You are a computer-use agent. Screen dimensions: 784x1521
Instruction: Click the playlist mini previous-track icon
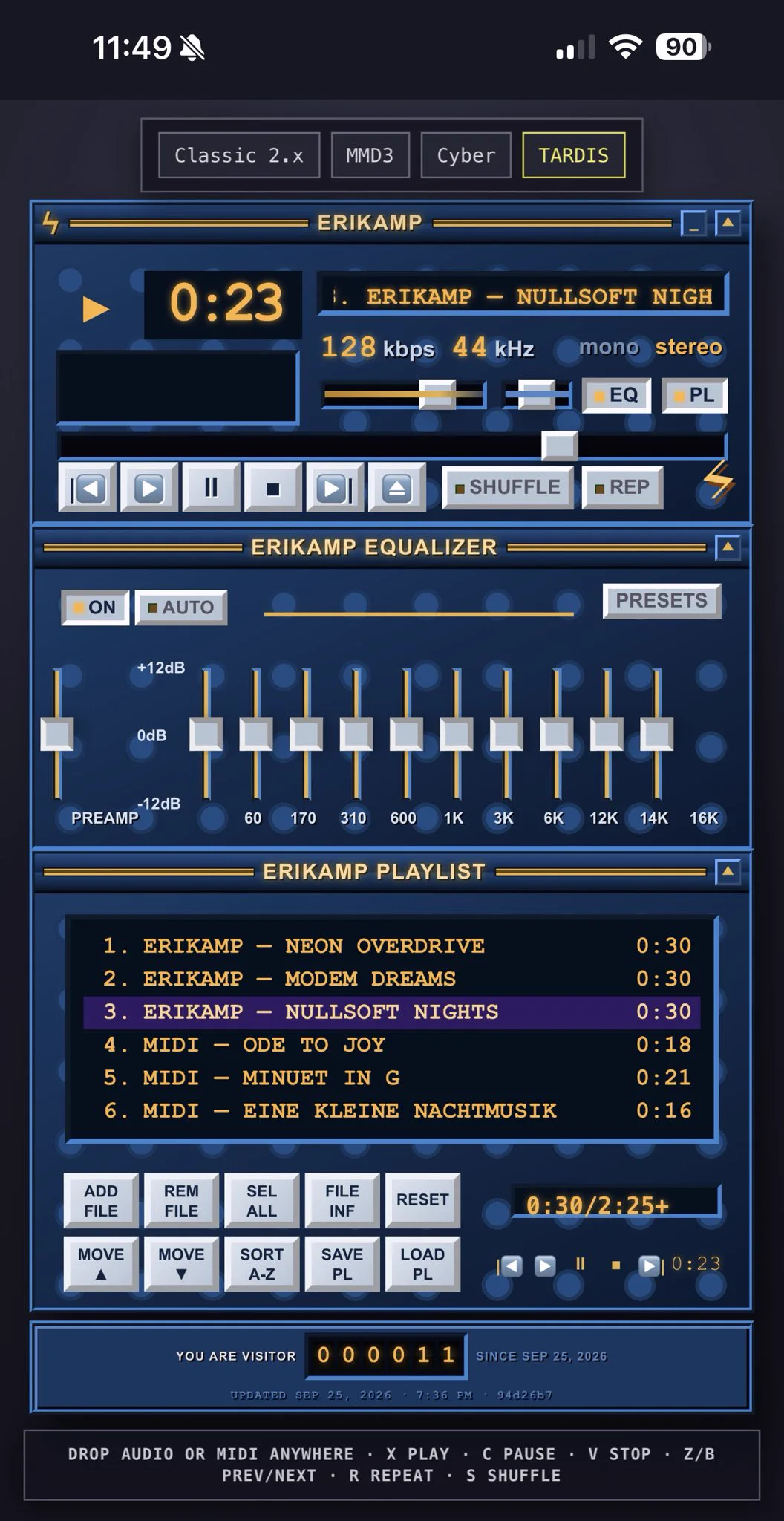point(510,1265)
